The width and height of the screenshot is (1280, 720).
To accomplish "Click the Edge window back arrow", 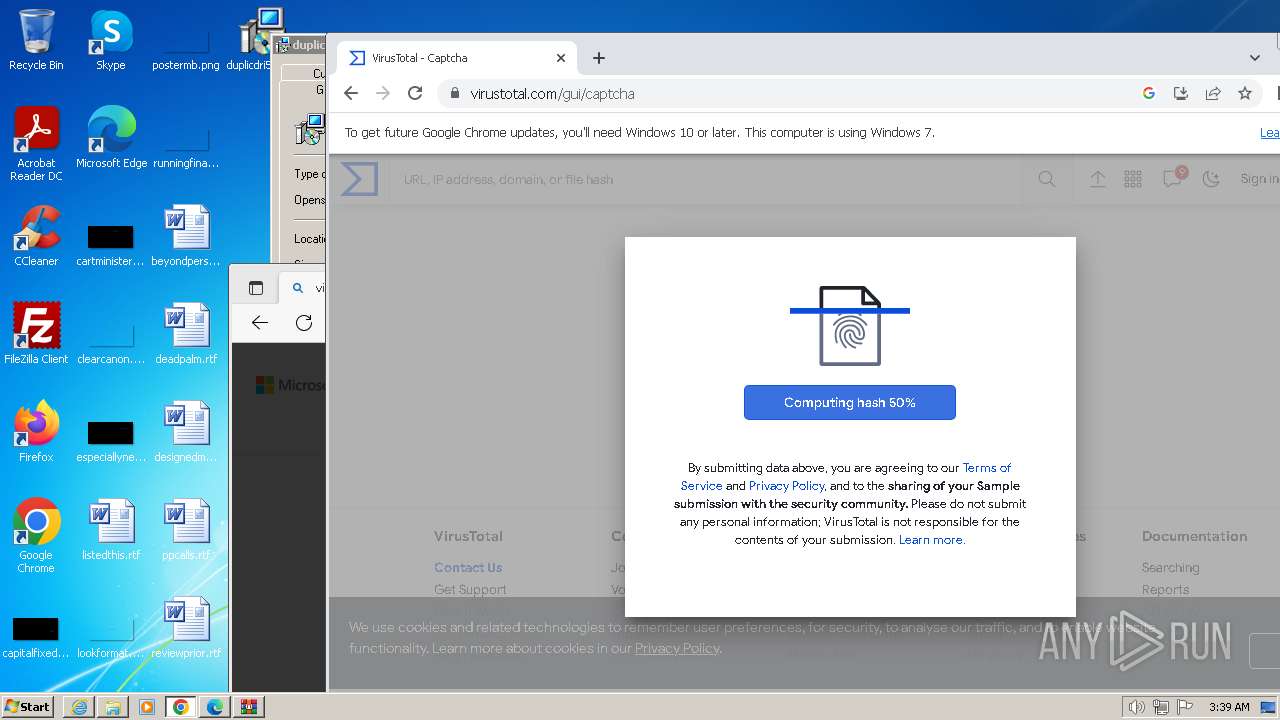I will click(260, 322).
